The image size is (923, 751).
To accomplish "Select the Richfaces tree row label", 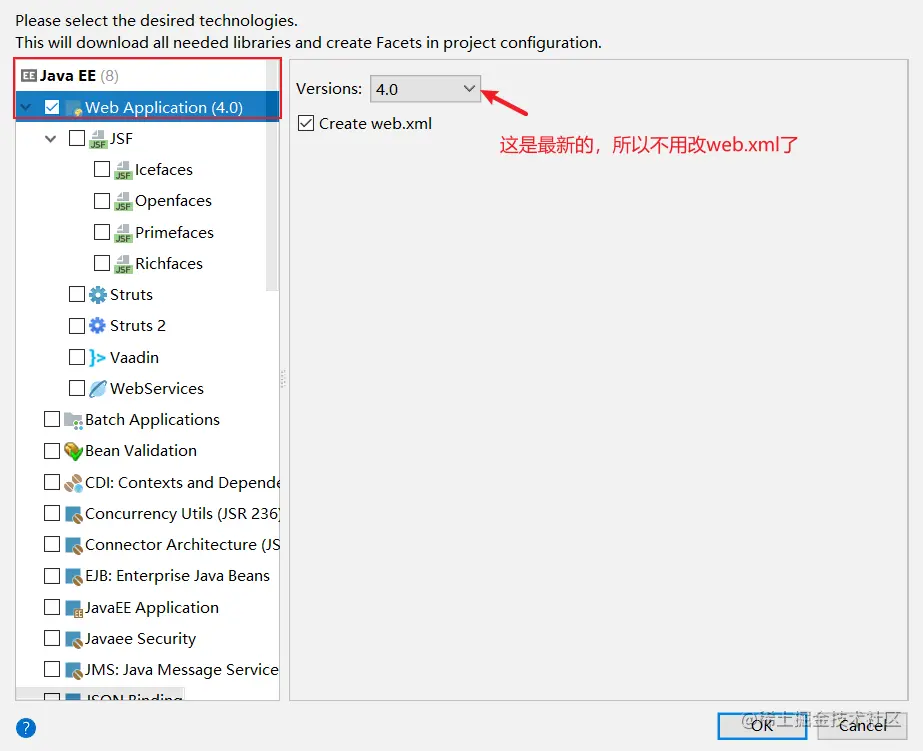I will 169,264.
